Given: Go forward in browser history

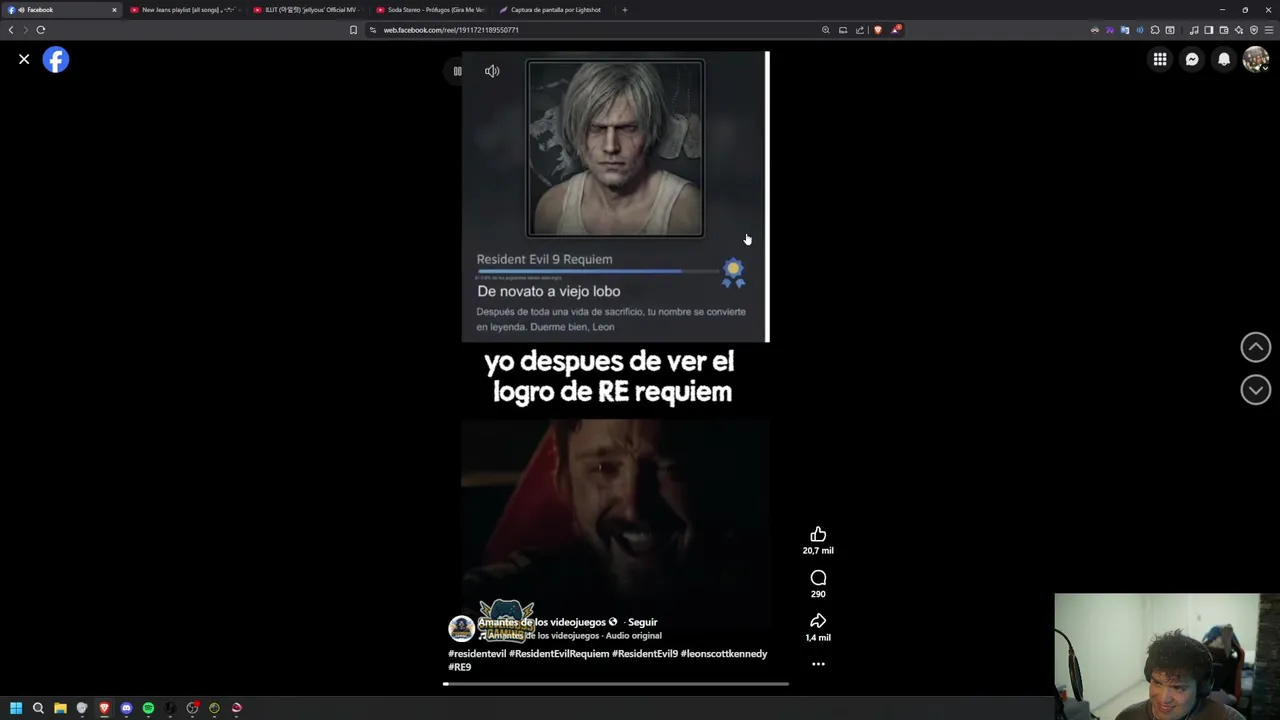Looking at the screenshot, I should (x=26, y=30).
